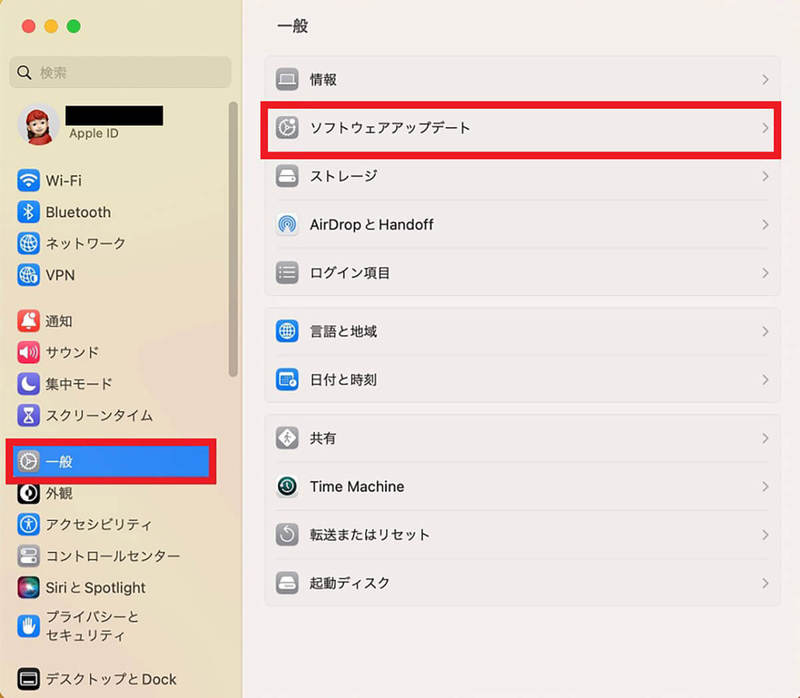Image resolution: width=800 pixels, height=698 pixels.
Task: Click the デスクトップと Dock icon
Action: pyautogui.click(x=29, y=679)
